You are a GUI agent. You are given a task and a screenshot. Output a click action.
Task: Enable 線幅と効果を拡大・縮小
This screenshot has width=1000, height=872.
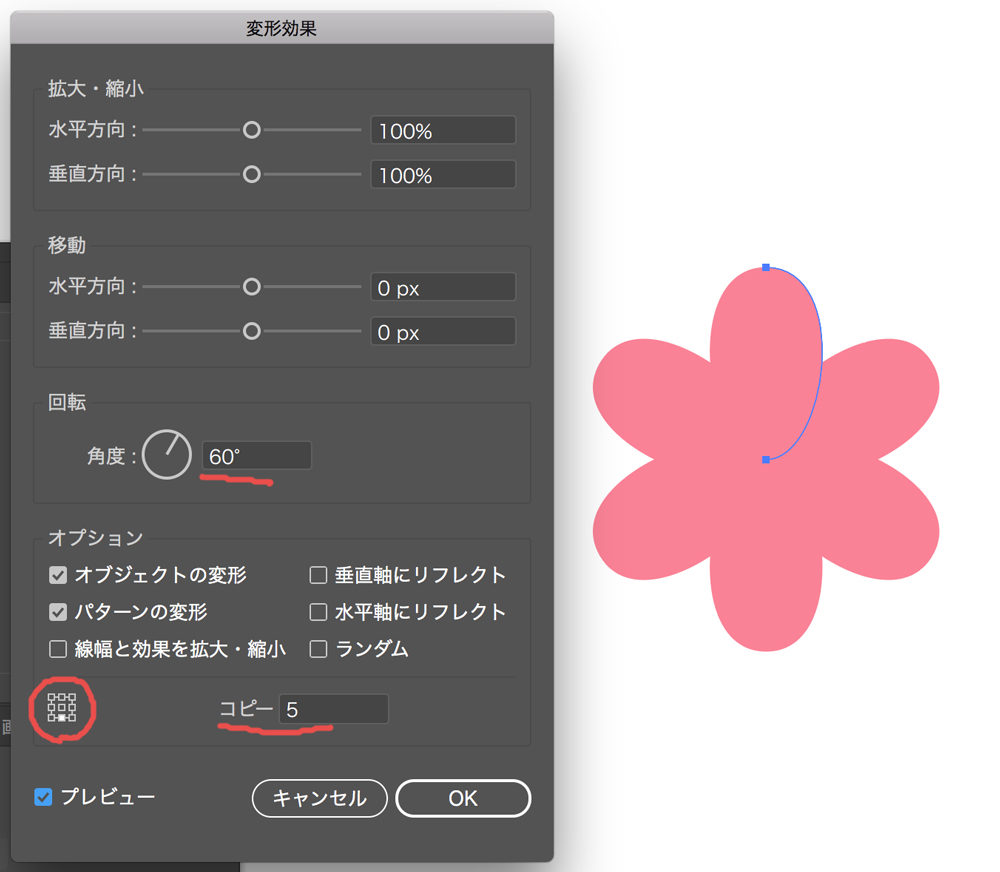(57, 649)
